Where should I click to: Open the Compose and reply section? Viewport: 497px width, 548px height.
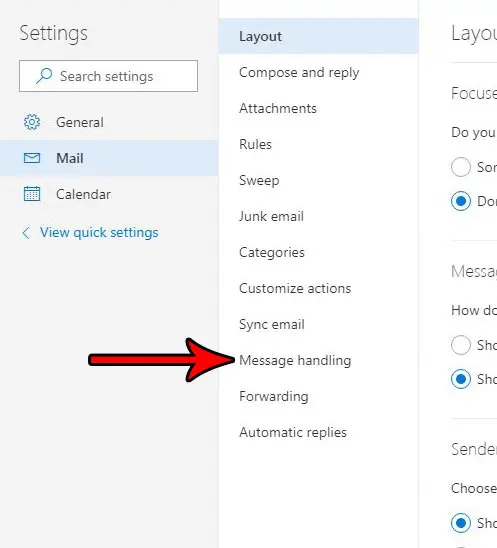299,73
